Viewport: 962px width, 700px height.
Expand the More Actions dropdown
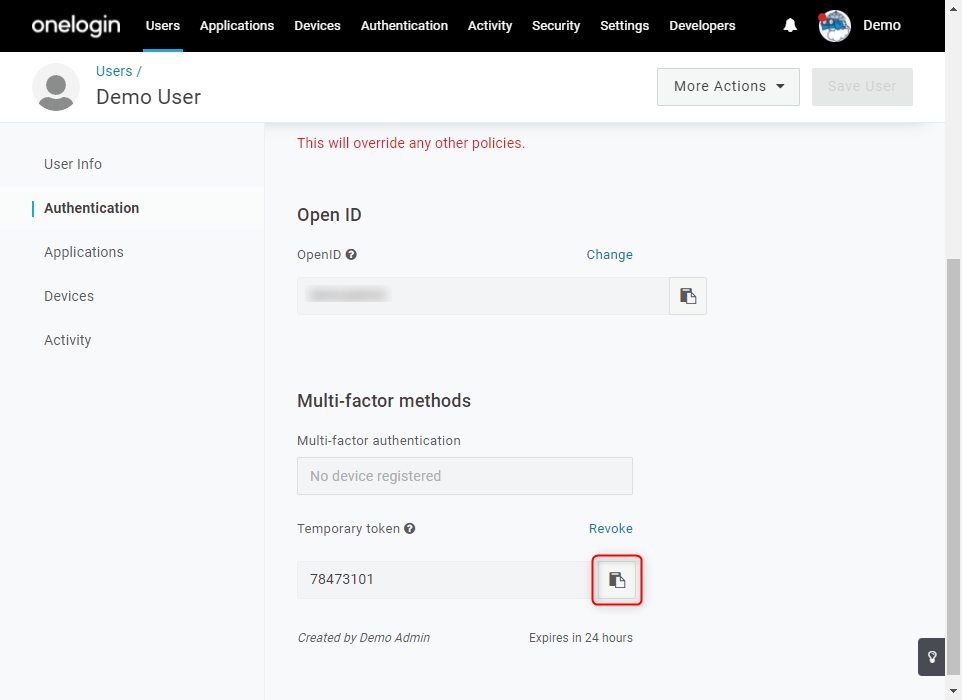pyautogui.click(x=728, y=87)
